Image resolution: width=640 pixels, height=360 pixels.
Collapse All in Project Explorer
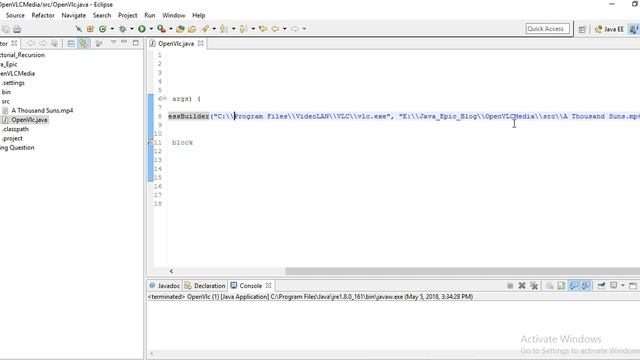coord(71,43)
